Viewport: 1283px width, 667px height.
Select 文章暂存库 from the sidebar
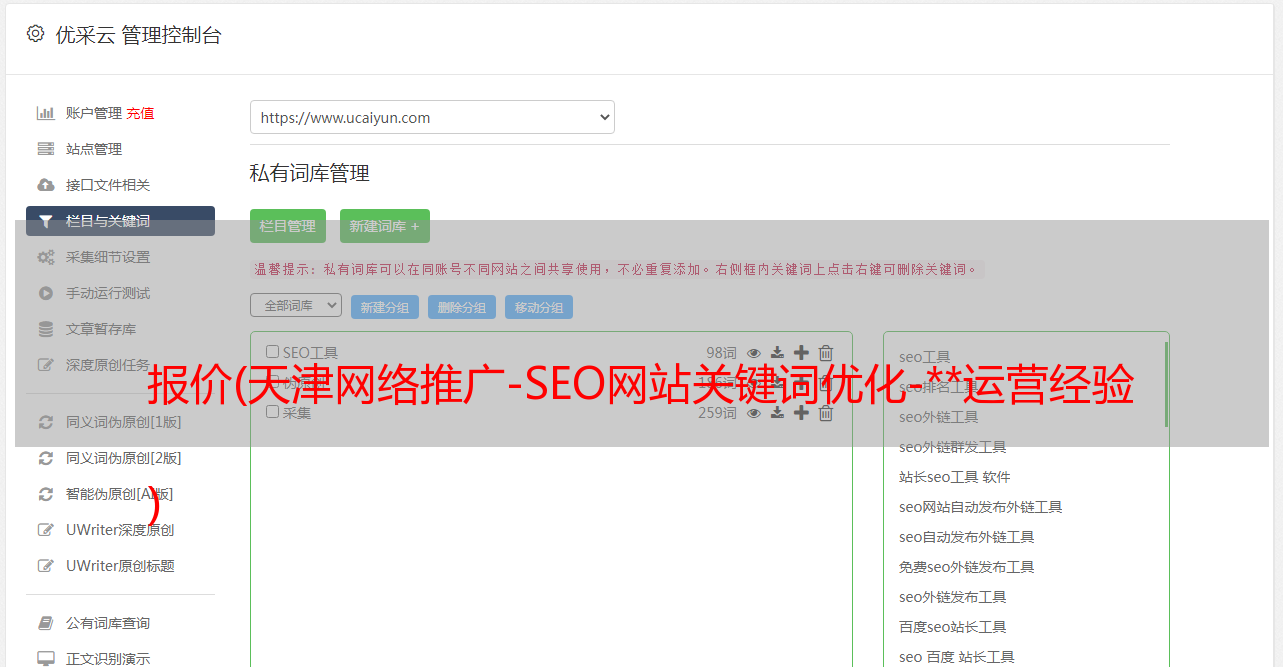click(x=101, y=329)
